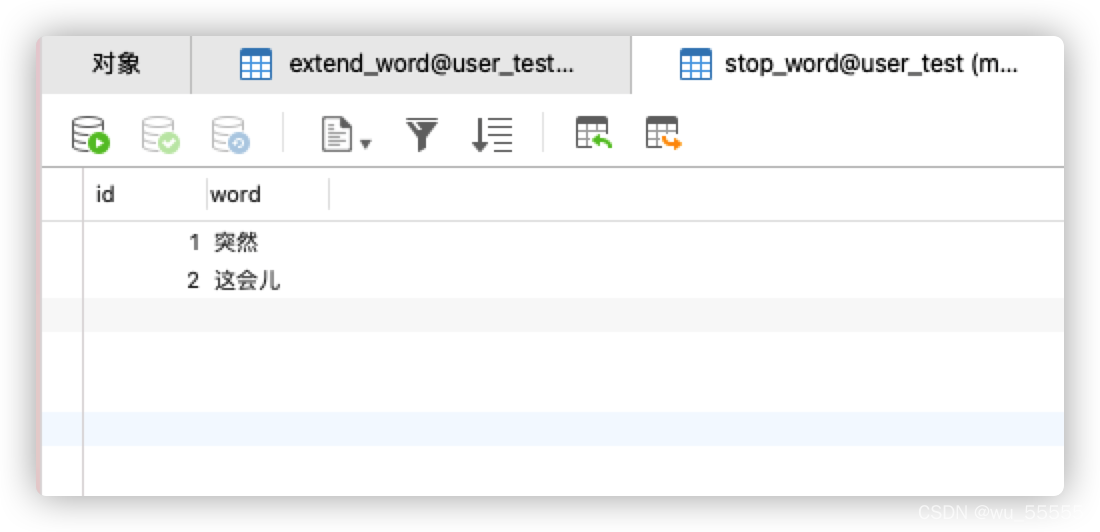Click the row marker left of row 1
The height and width of the screenshot is (532, 1100).
coord(62,242)
